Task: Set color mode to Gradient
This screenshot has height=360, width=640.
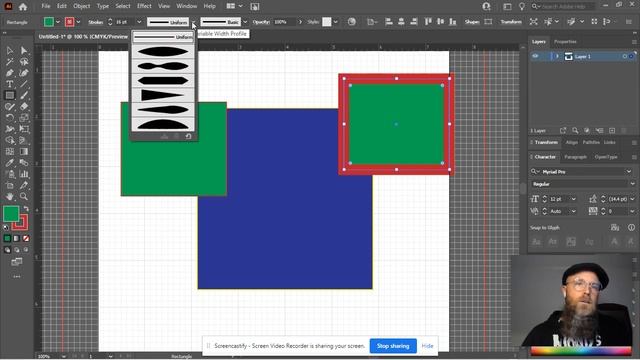Action: [17, 238]
